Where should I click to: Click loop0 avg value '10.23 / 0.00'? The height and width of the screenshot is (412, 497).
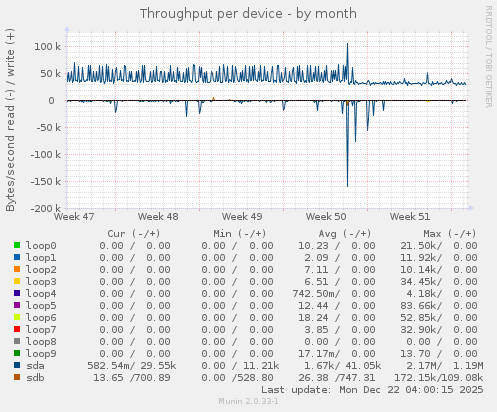tap(336, 246)
